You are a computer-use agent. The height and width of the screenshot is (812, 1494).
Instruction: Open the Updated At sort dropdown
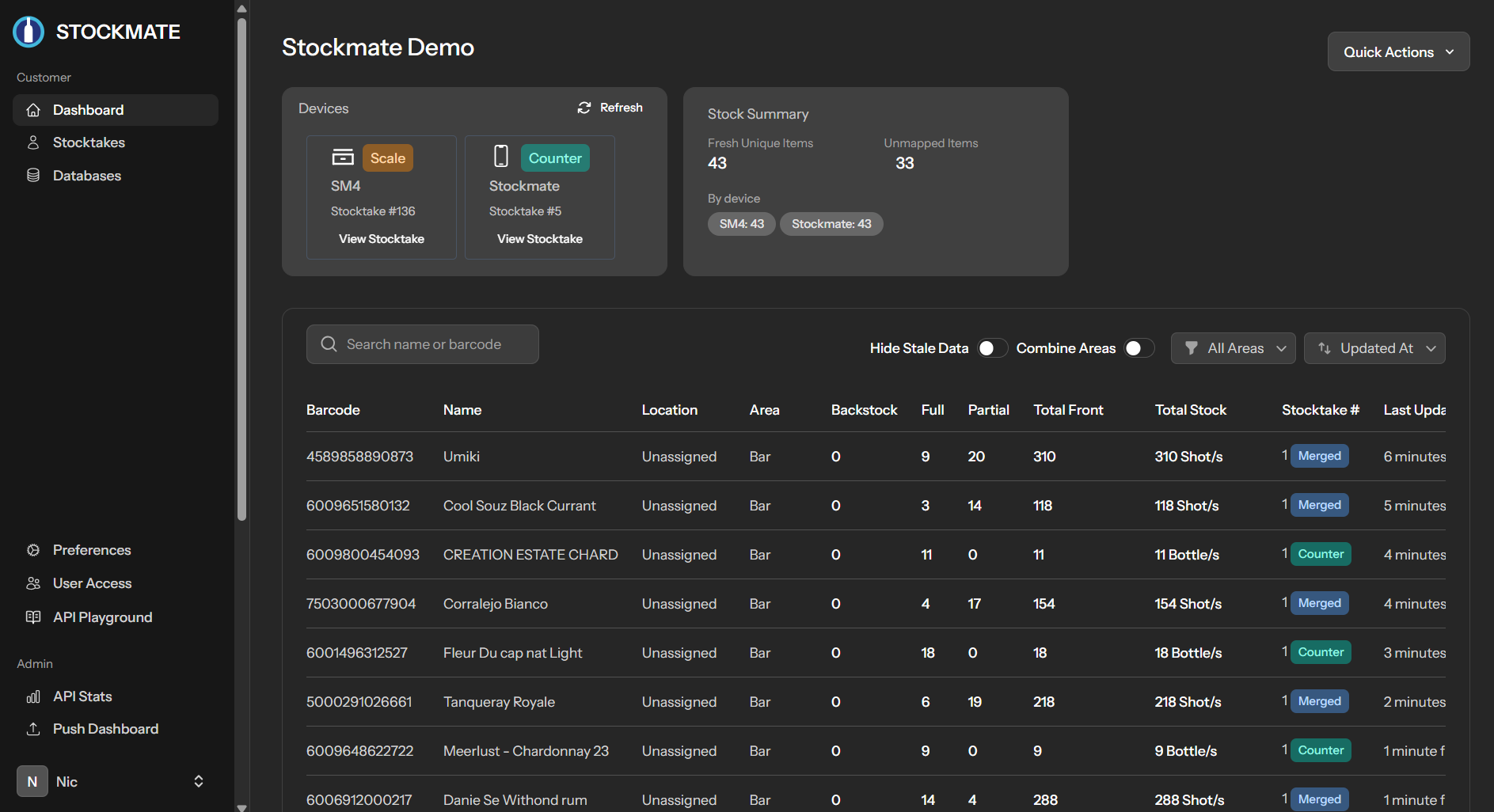(1374, 348)
